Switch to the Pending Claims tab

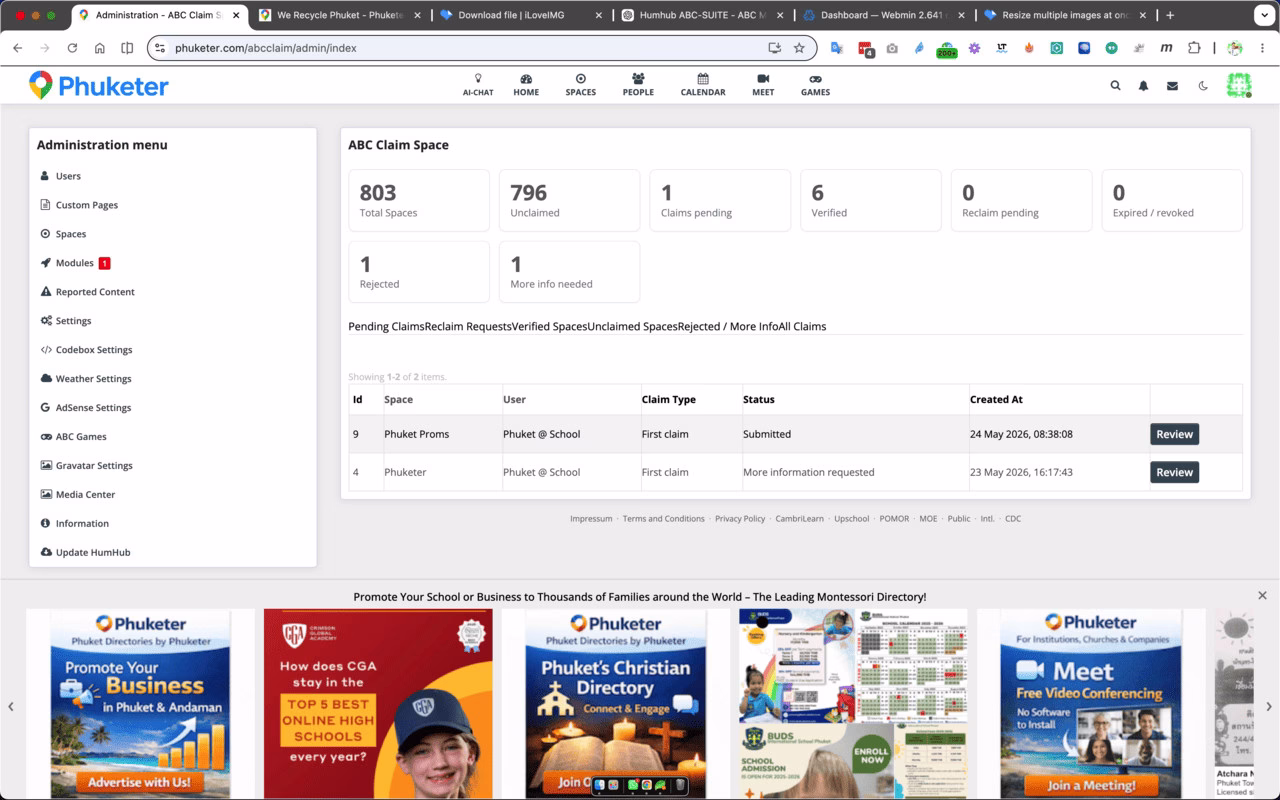(x=386, y=326)
